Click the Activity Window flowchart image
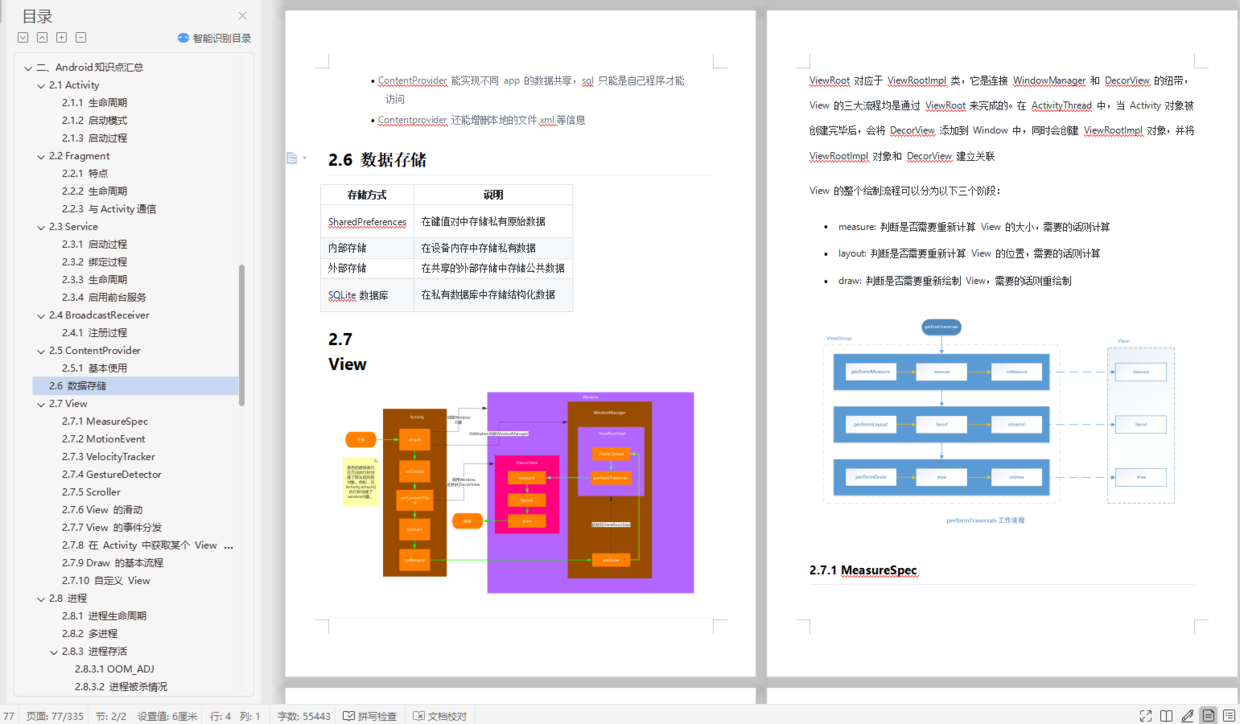The width and height of the screenshot is (1240, 724). 520,492
